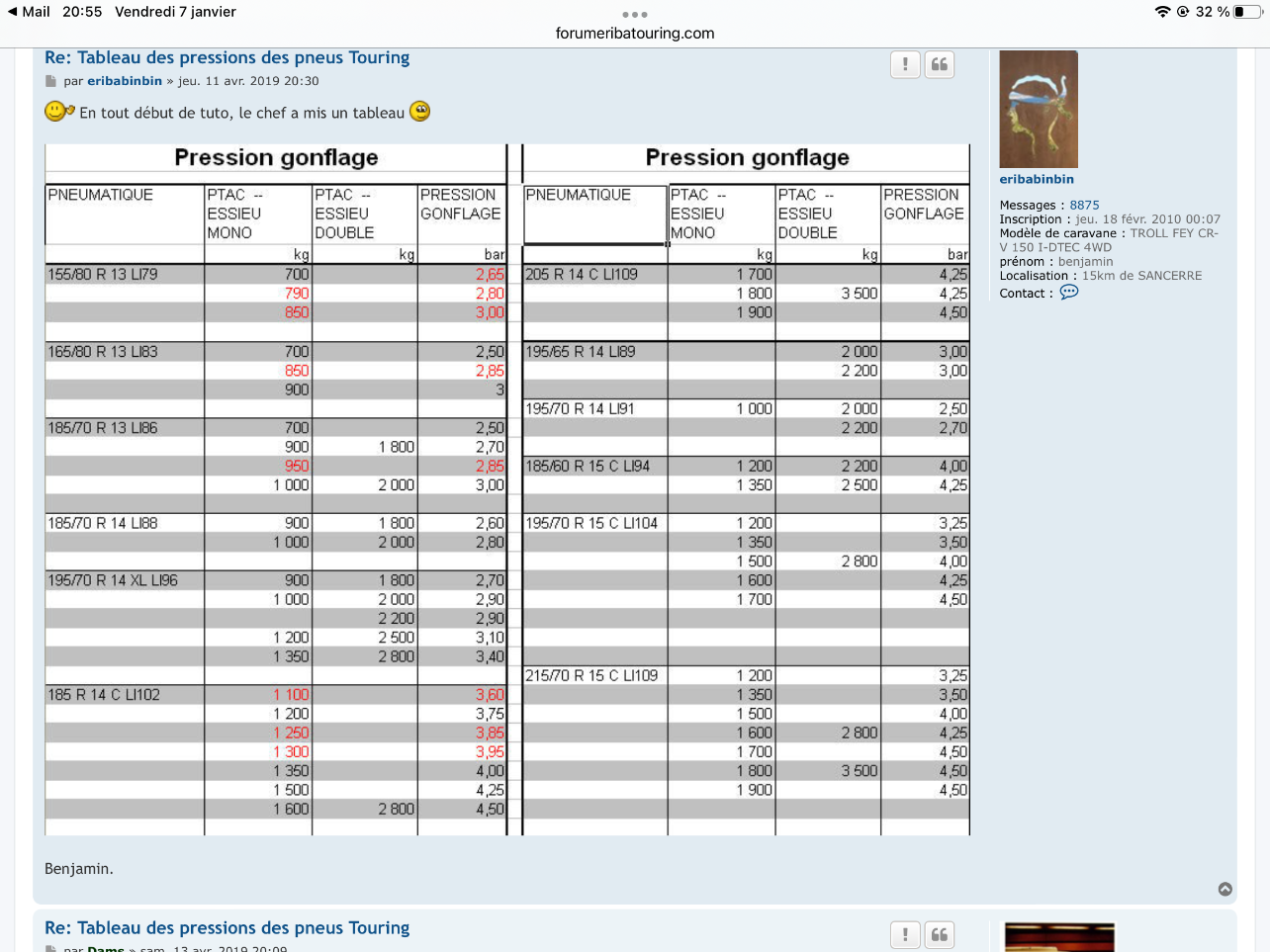Tap eribabinbin's avatar picture
This screenshot has width=1270, height=952.
[x=1039, y=109]
